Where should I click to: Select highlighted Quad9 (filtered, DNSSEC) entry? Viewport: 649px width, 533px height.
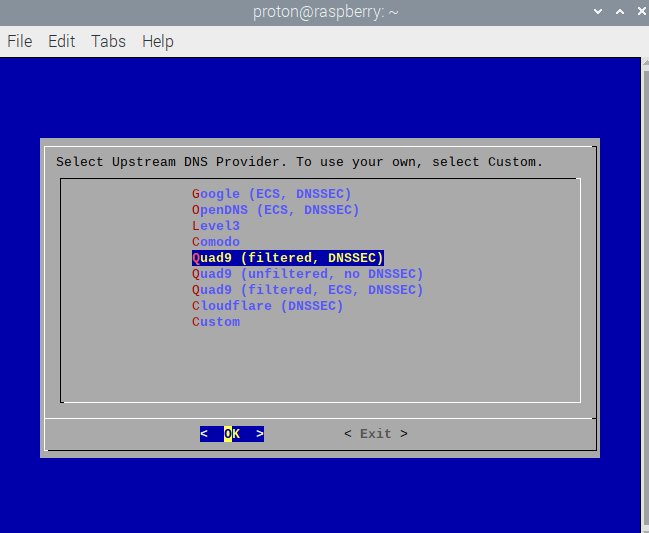[x=288, y=258]
